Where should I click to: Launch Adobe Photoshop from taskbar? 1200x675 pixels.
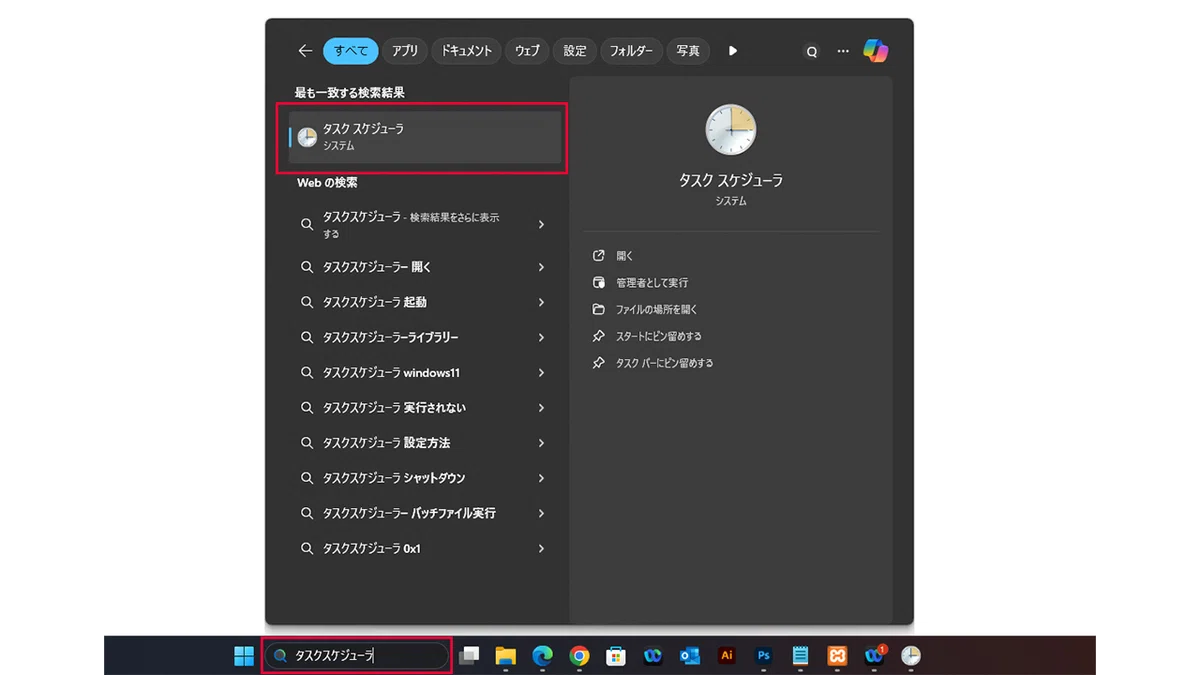point(764,656)
